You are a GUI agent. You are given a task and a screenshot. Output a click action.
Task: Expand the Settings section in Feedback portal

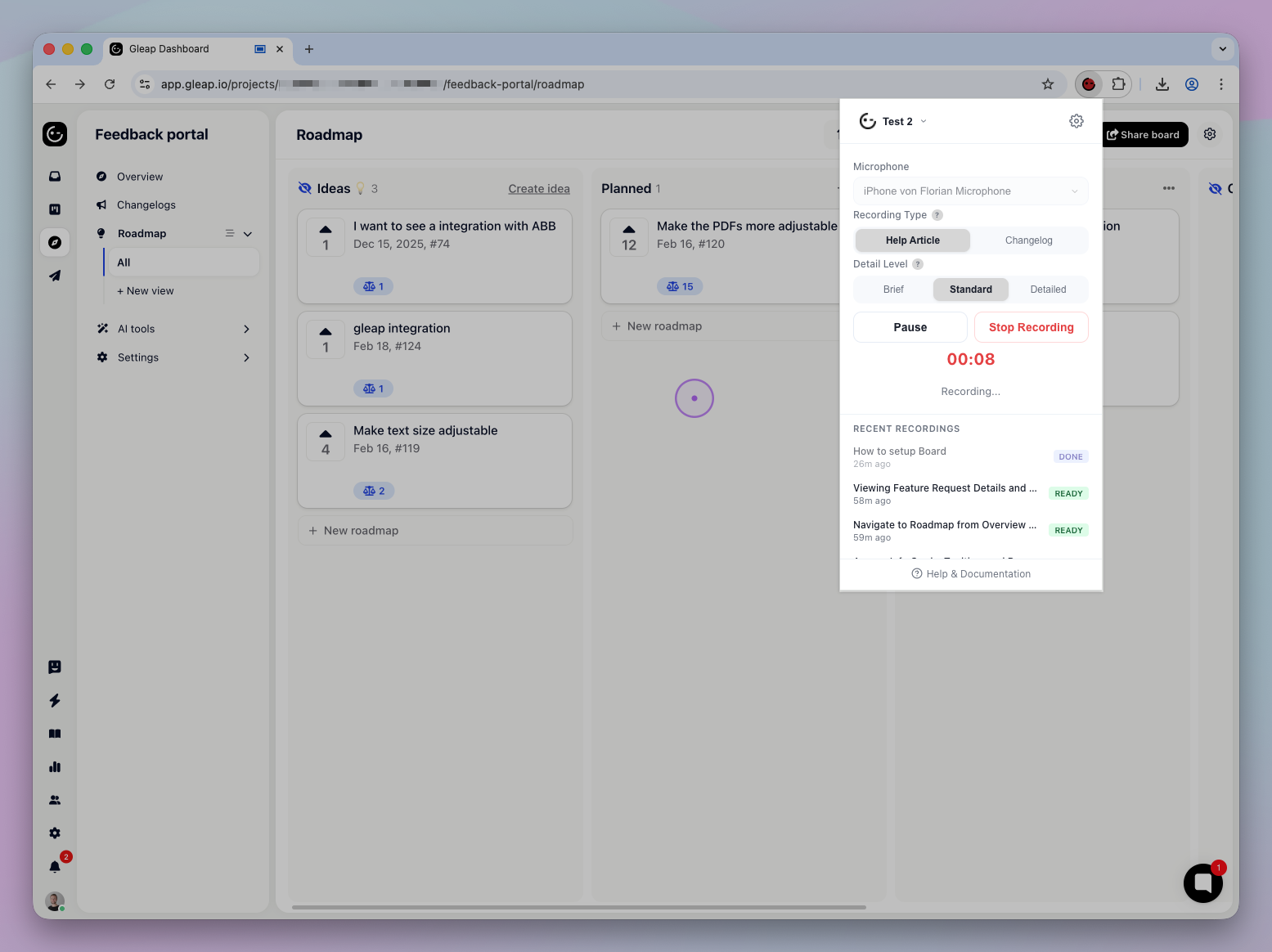246,357
